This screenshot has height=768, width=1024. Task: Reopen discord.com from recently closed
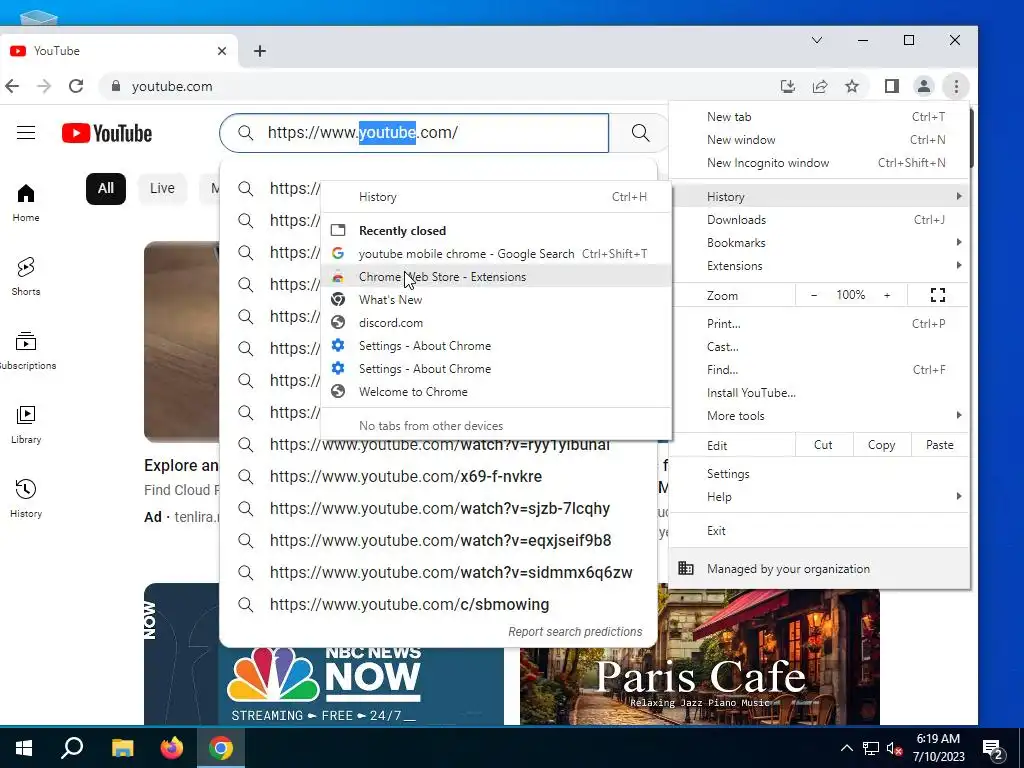tap(496, 323)
